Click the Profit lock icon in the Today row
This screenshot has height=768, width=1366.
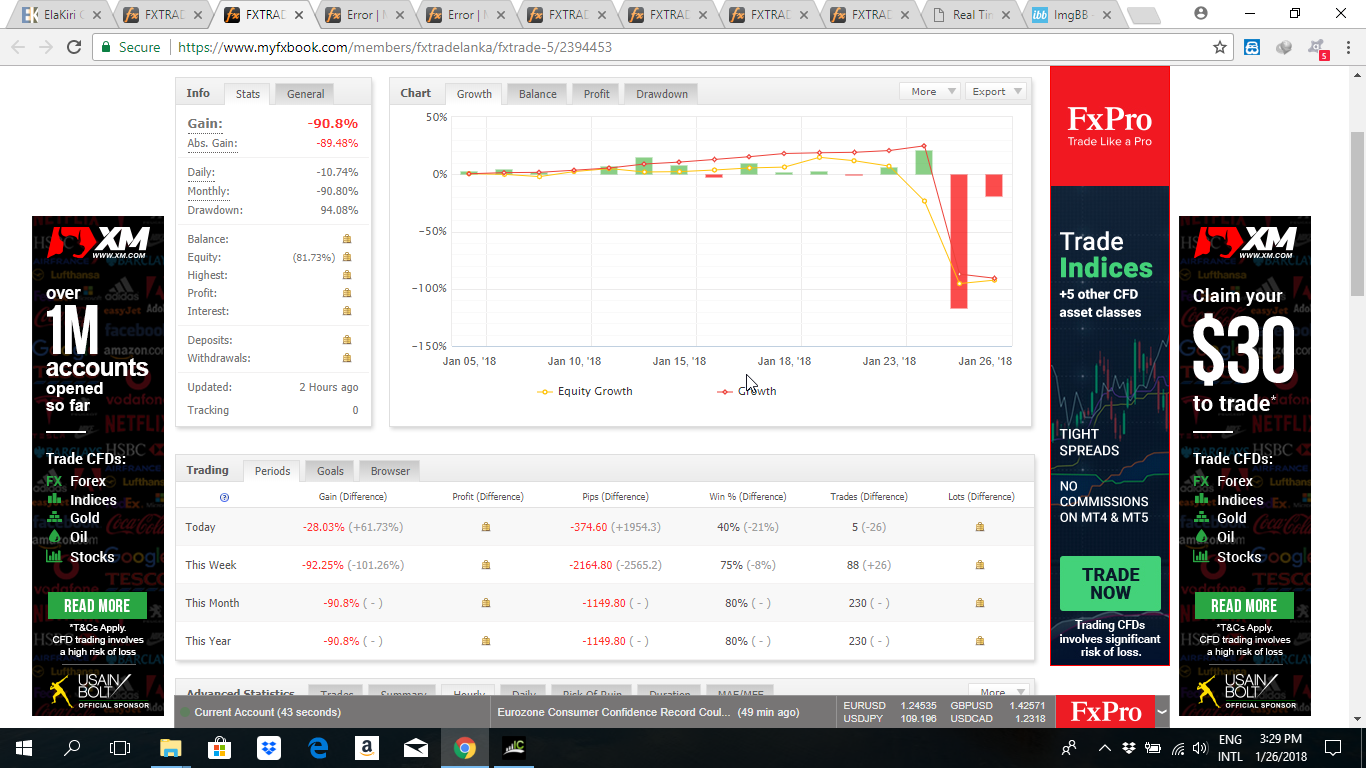click(486, 527)
